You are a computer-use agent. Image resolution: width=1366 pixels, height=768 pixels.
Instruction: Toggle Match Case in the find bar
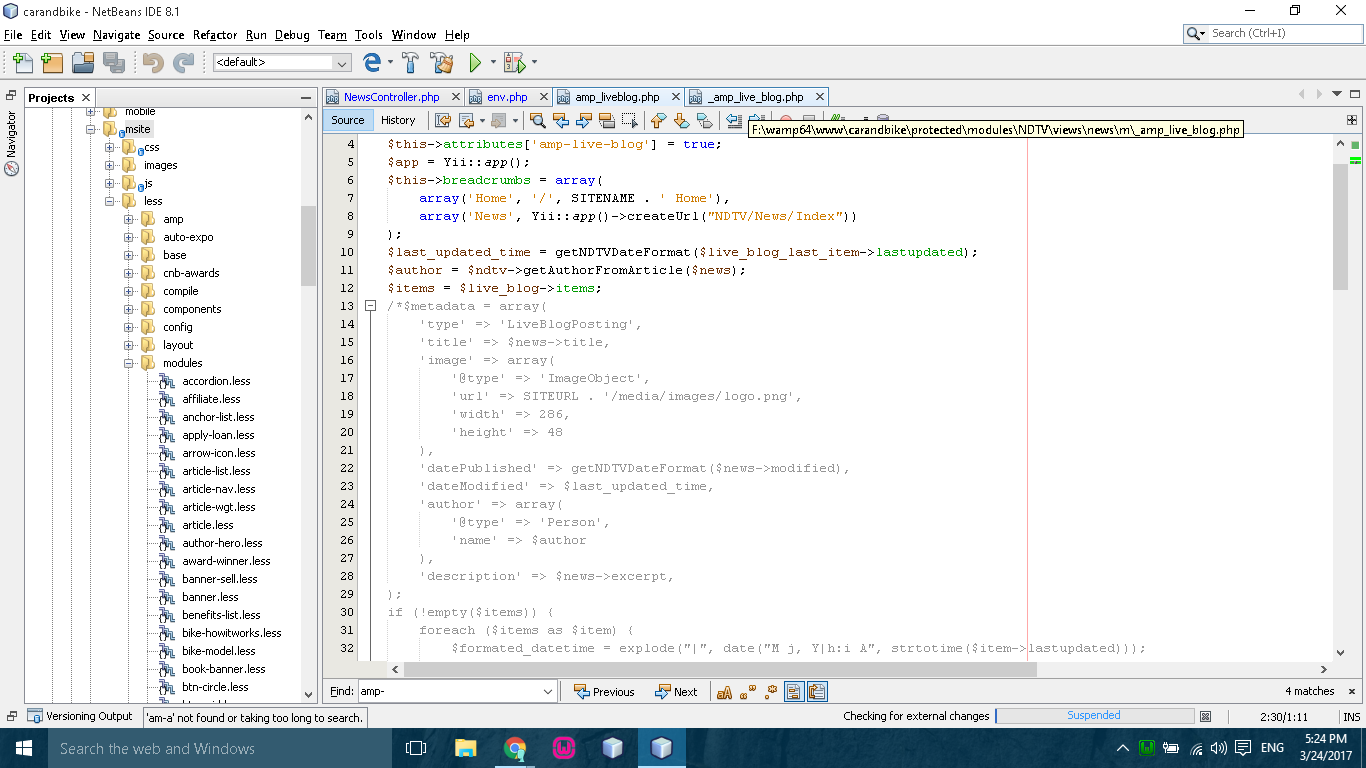(x=724, y=692)
